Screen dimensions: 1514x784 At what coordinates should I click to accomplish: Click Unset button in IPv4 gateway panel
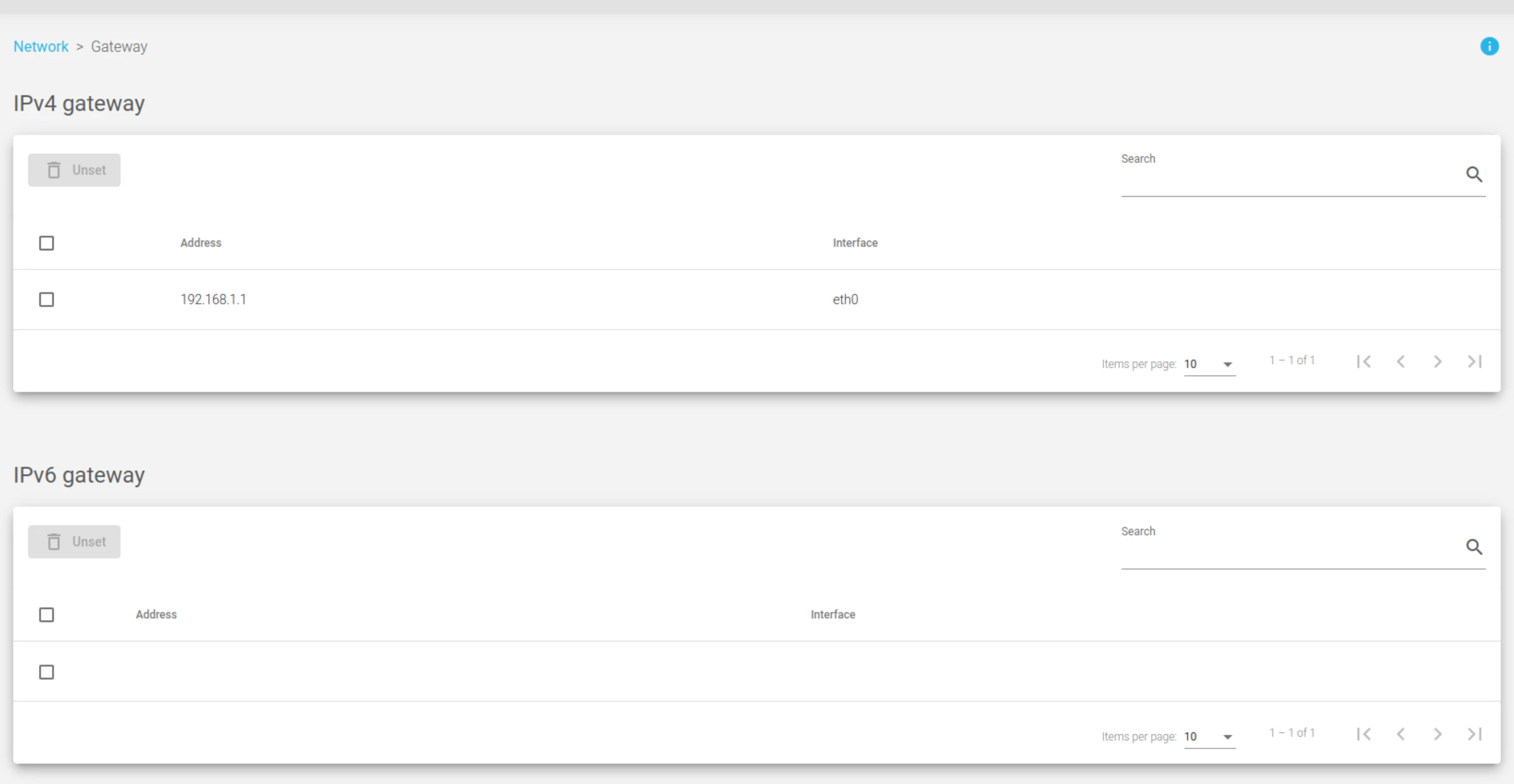point(74,170)
